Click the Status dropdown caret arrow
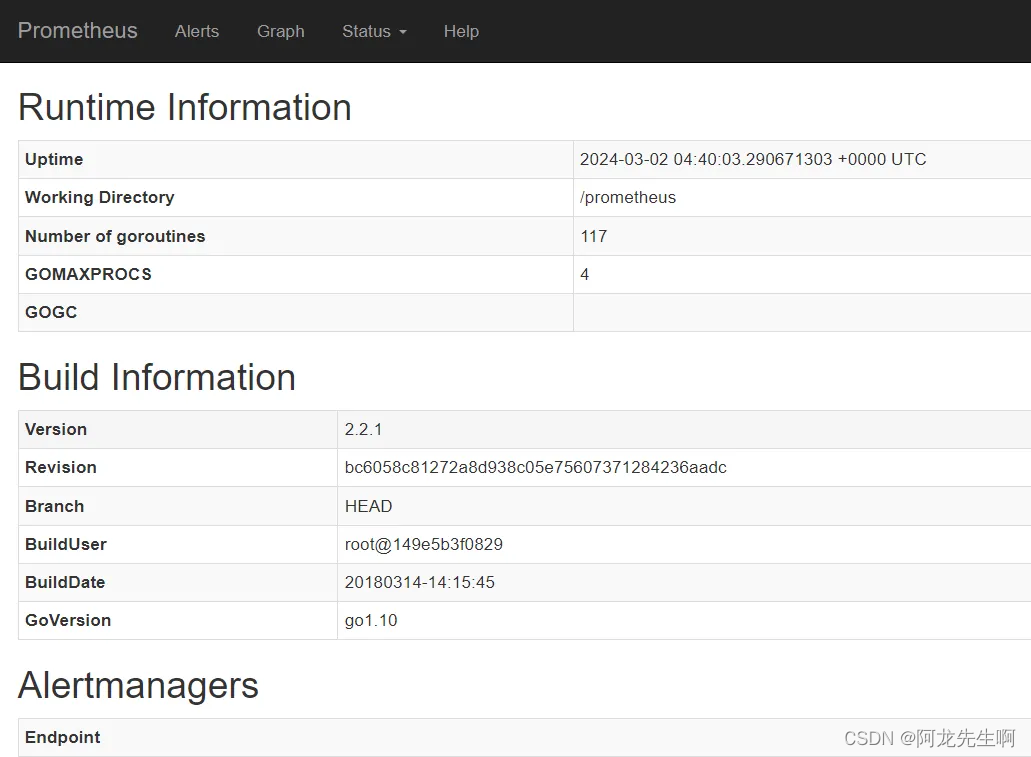 (x=402, y=33)
